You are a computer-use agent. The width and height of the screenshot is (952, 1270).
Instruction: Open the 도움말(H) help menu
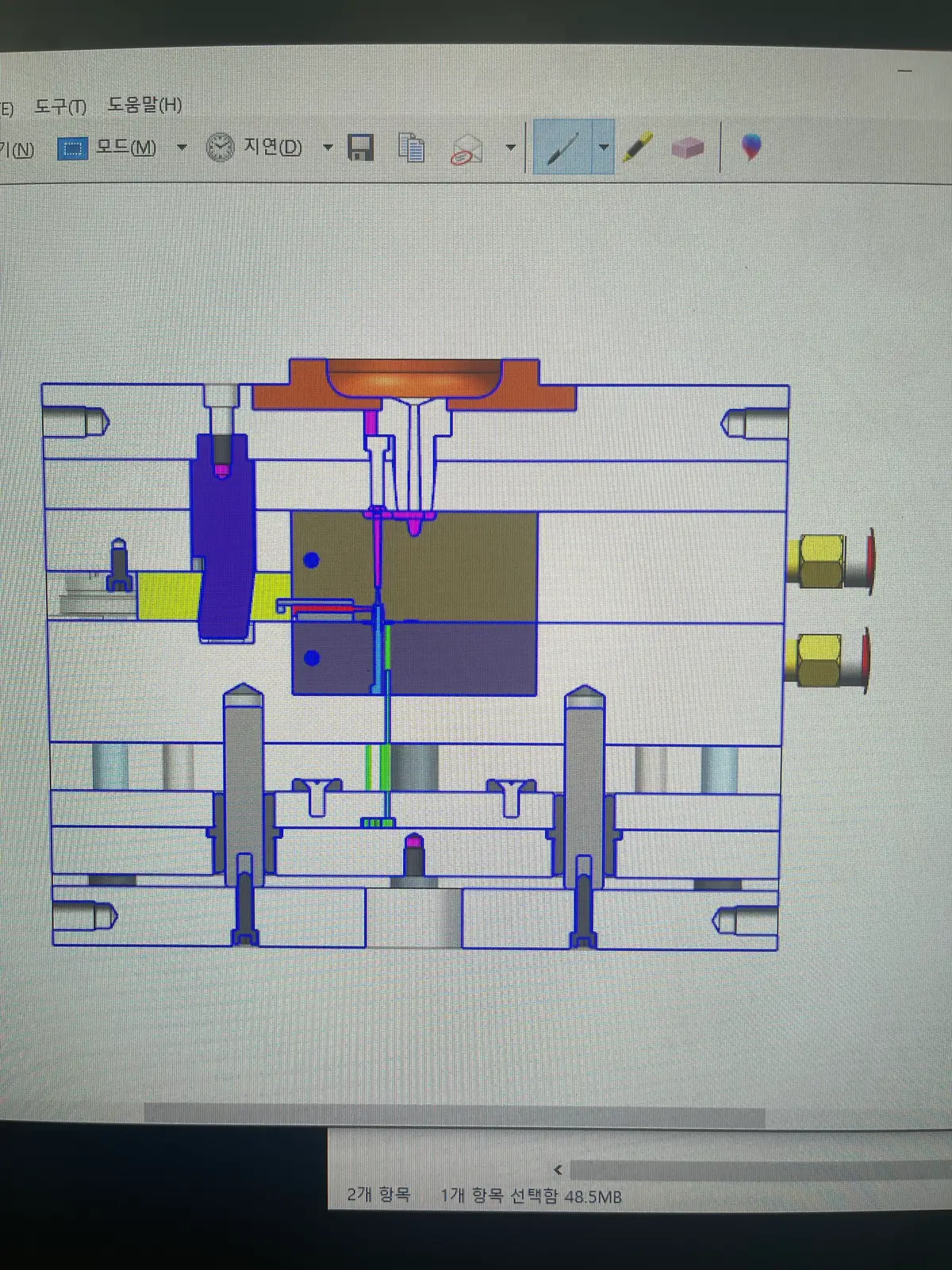tap(145, 105)
